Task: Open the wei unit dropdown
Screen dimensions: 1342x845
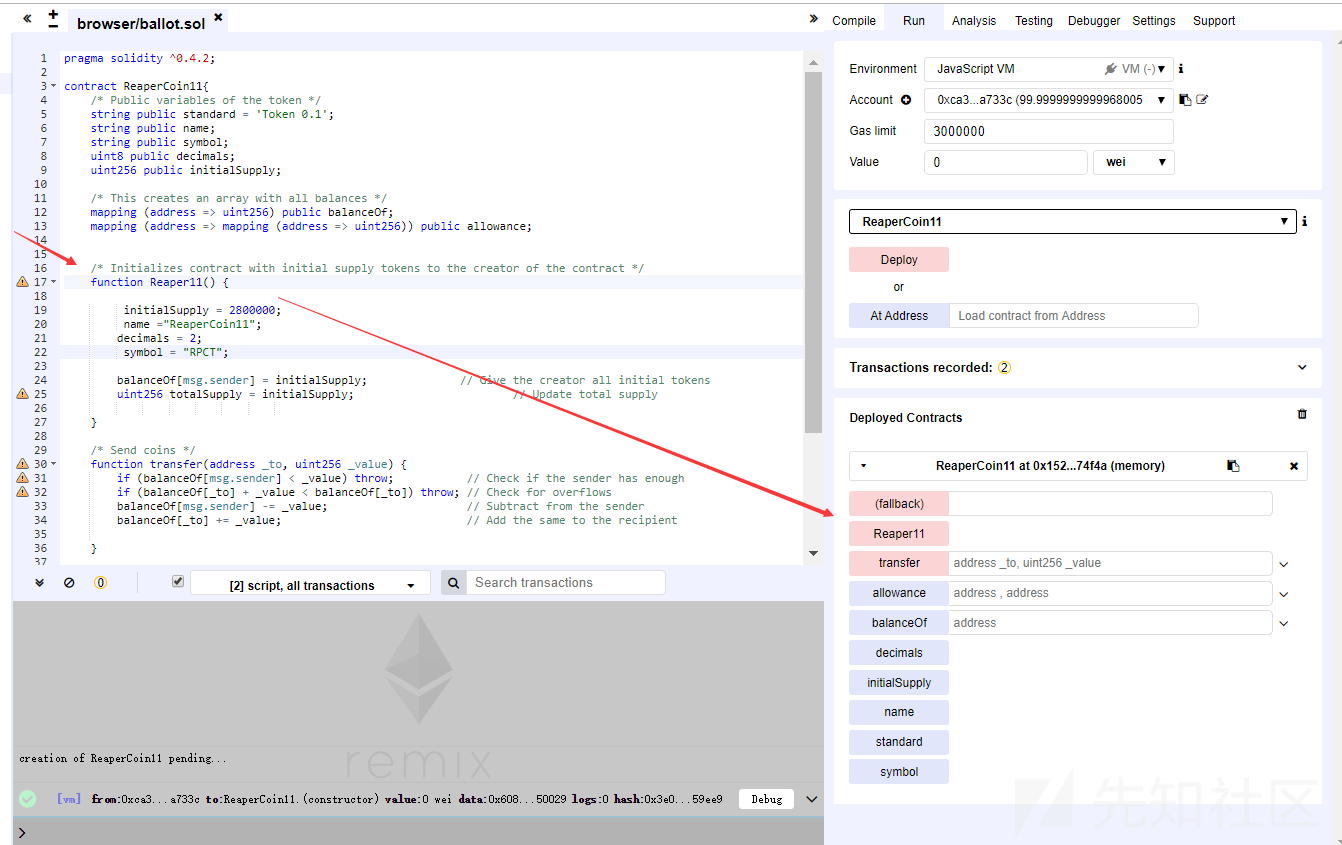Action: point(1134,162)
